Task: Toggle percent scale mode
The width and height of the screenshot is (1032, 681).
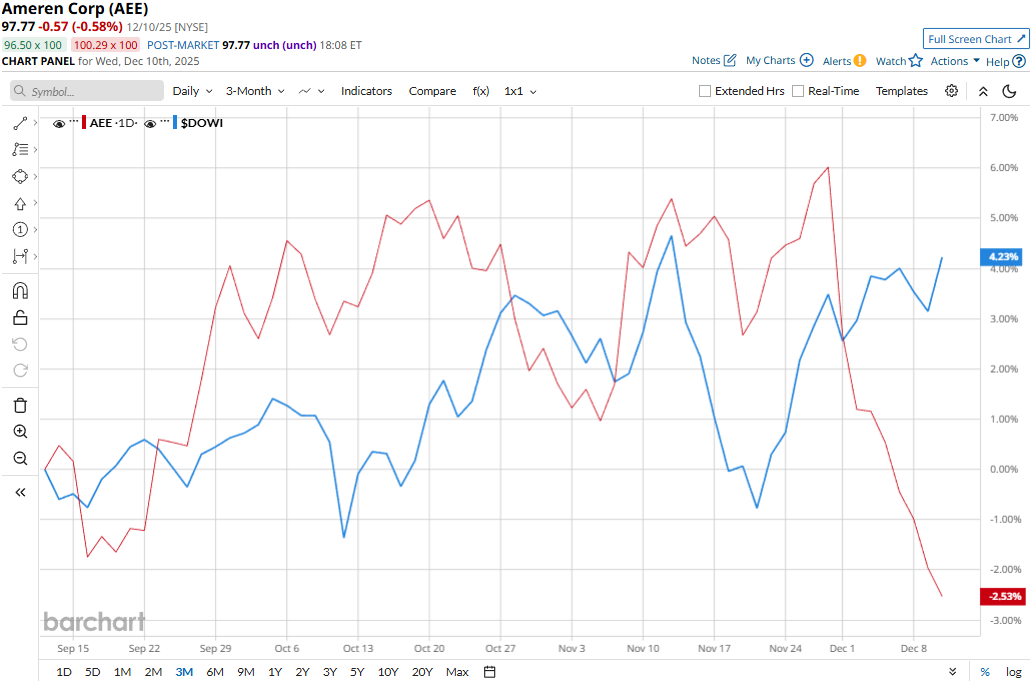Action: coord(985,672)
